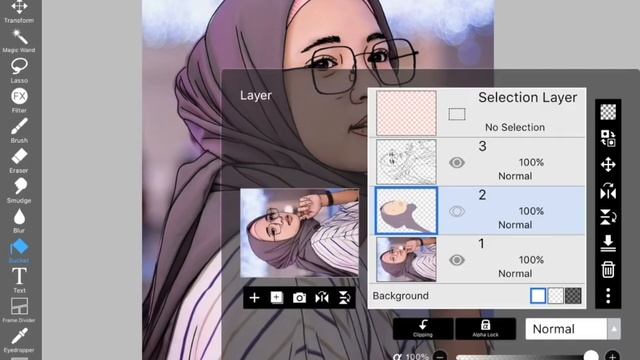Toggle visibility eye of layer 3
The image size is (640, 360).
click(x=457, y=162)
